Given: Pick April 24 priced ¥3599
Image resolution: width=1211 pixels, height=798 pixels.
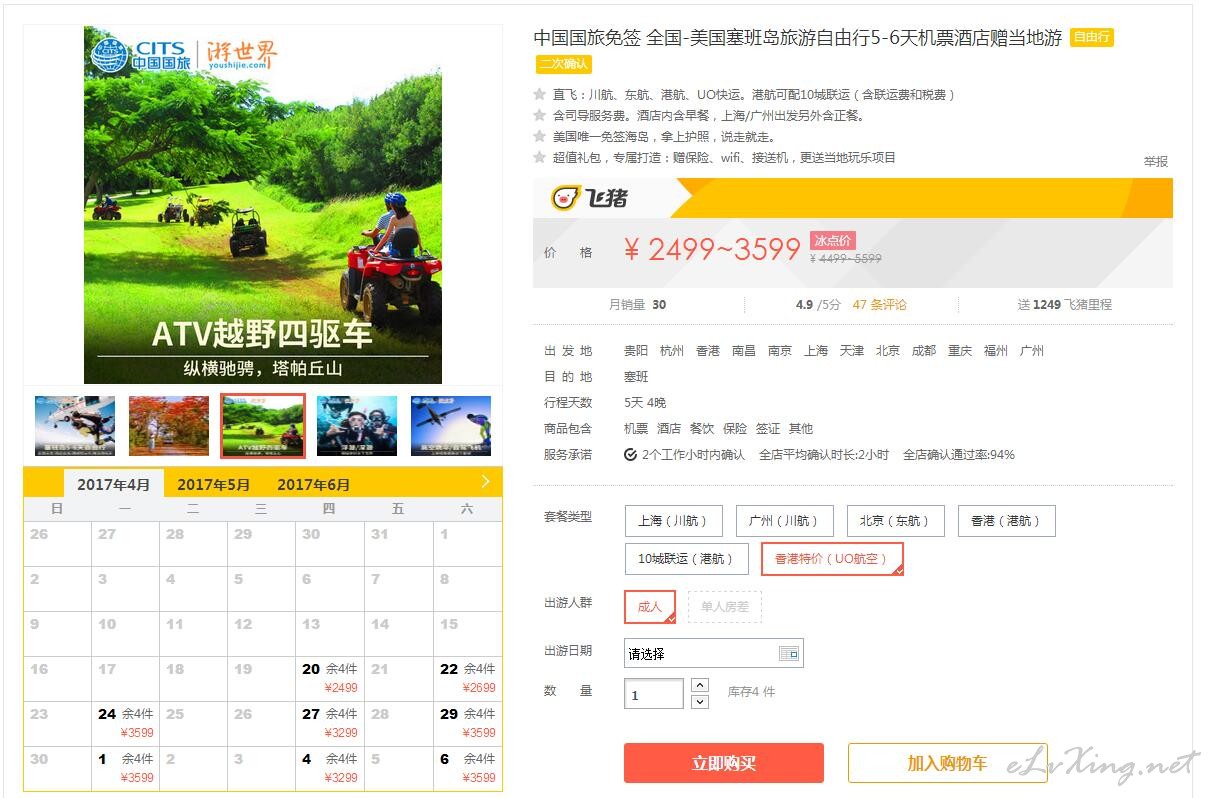Looking at the screenshot, I should (x=126, y=723).
